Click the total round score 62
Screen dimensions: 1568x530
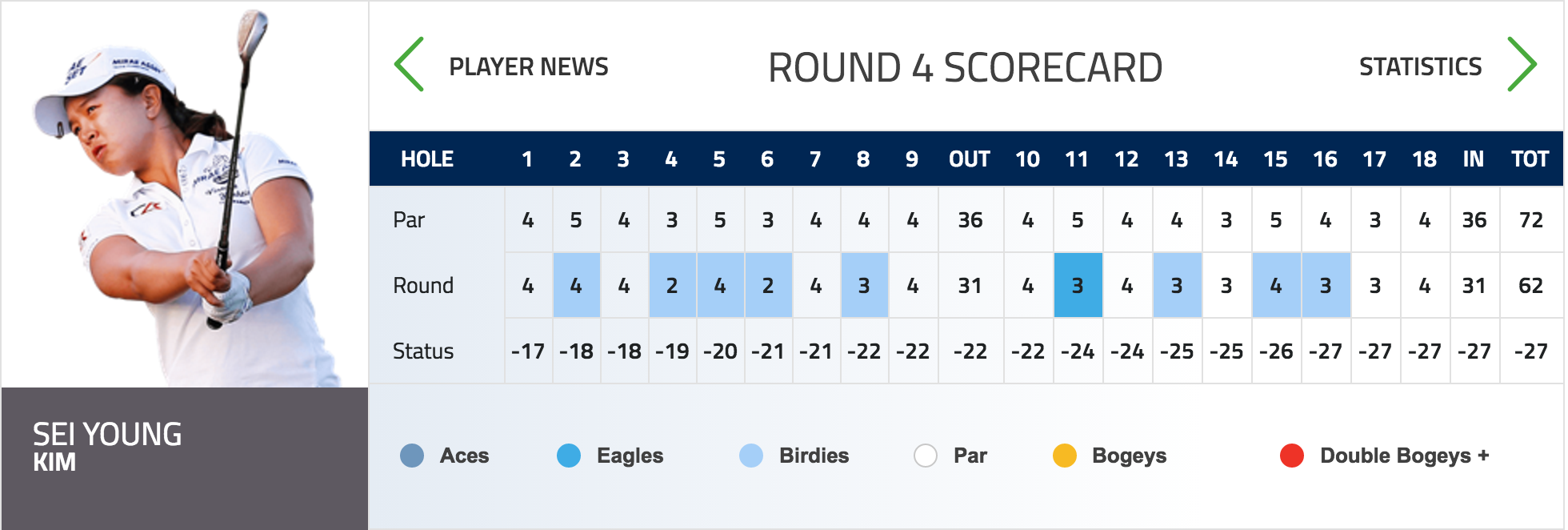[x=1530, y=286]
